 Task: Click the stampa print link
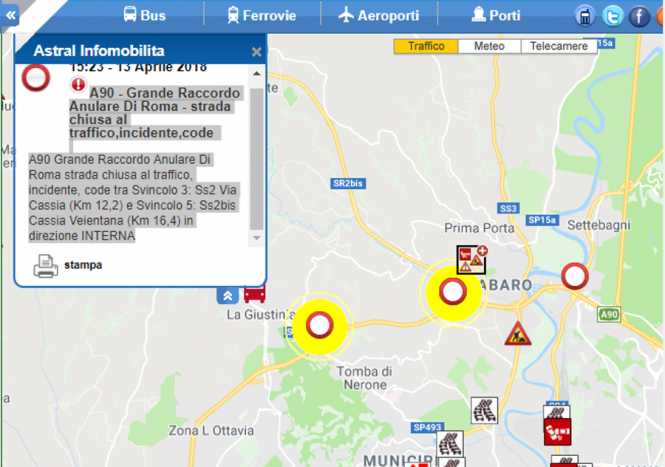(83, 266)
